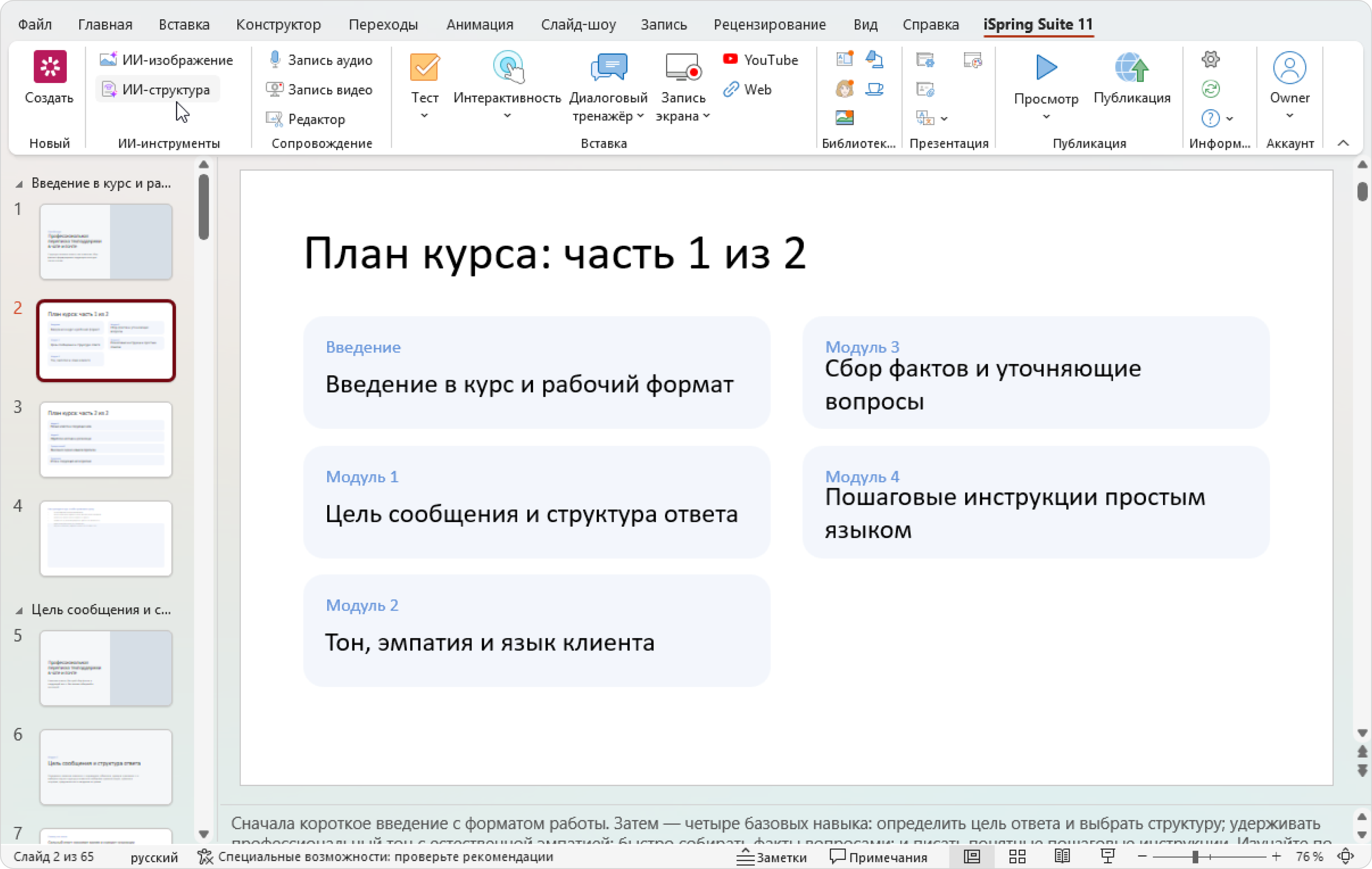Open the backgrounds library image icon
Viewport: 1372px width, 869px height.
[x=845, y=118]
